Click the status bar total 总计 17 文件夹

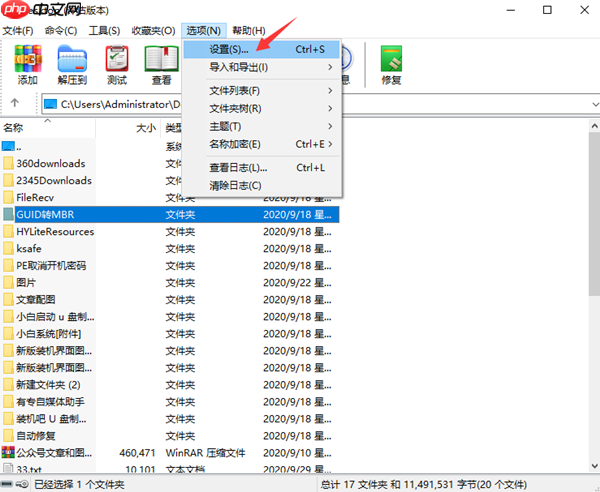point(424,485)
